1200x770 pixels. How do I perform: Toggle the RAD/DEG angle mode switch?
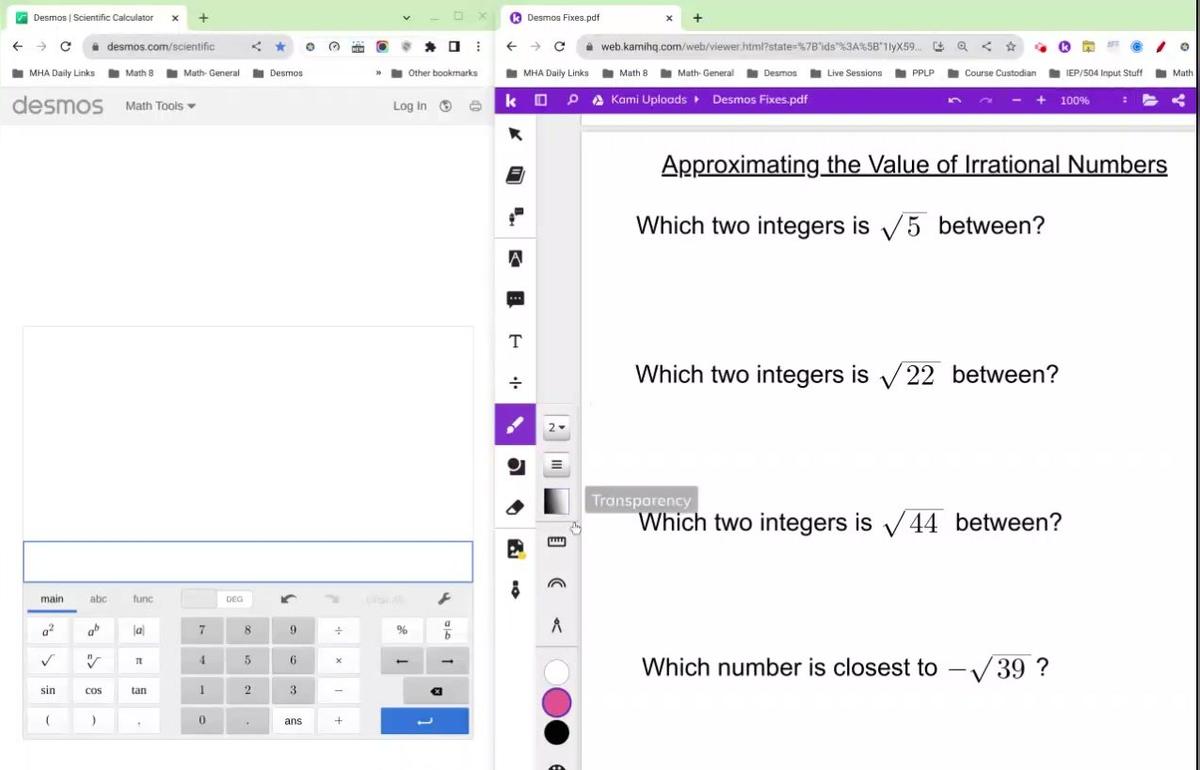[x=217, y=599]
